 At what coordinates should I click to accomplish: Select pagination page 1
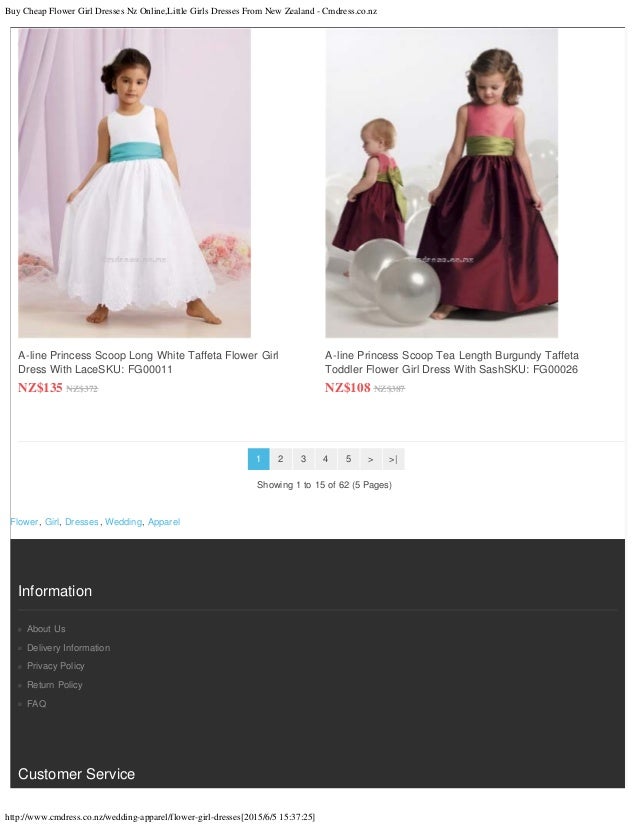tap(258, 459)
